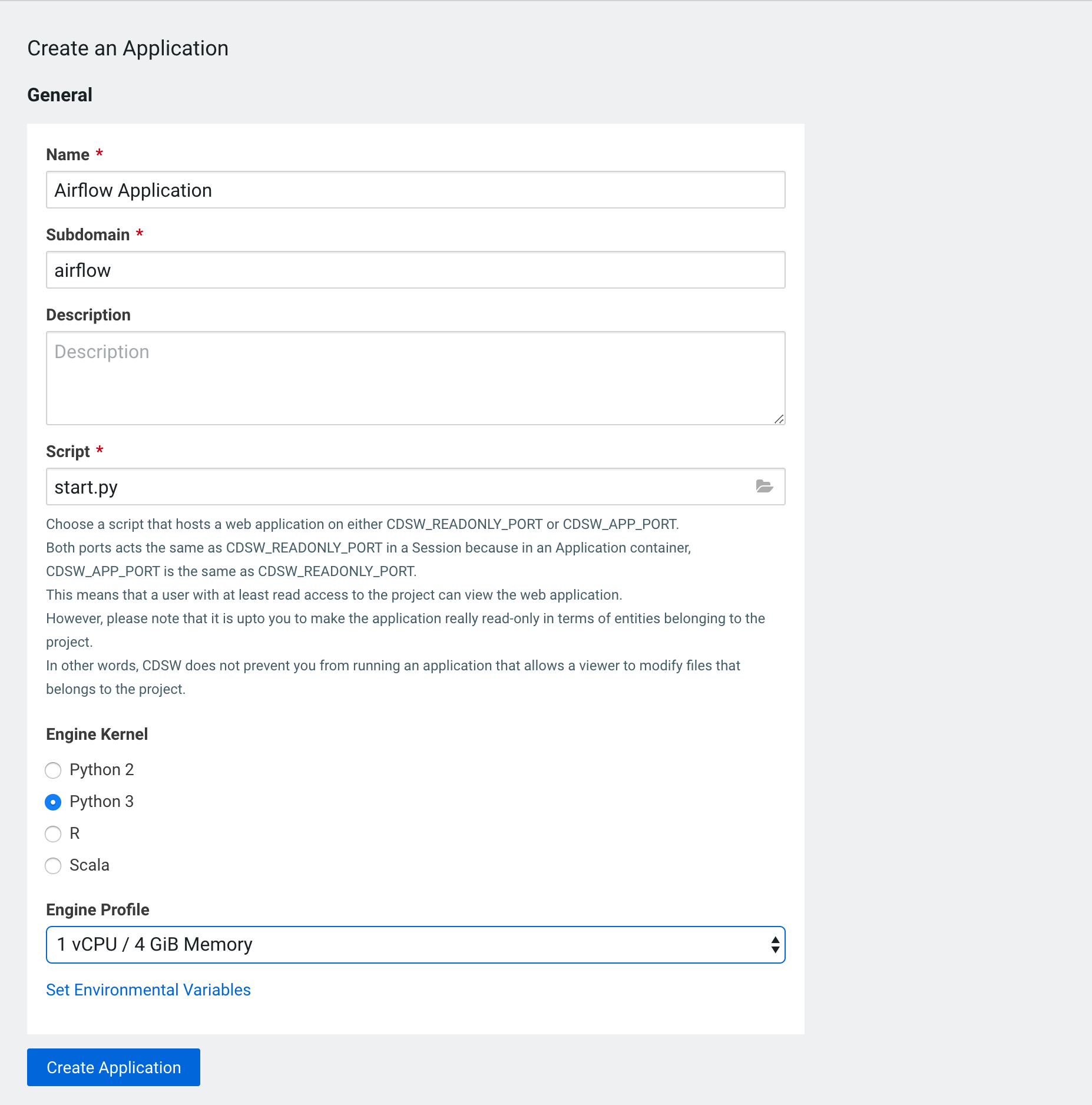Screen dimensions: 1092x1105
Task: Choose R as the engine kernel
Action: [53, 834]
